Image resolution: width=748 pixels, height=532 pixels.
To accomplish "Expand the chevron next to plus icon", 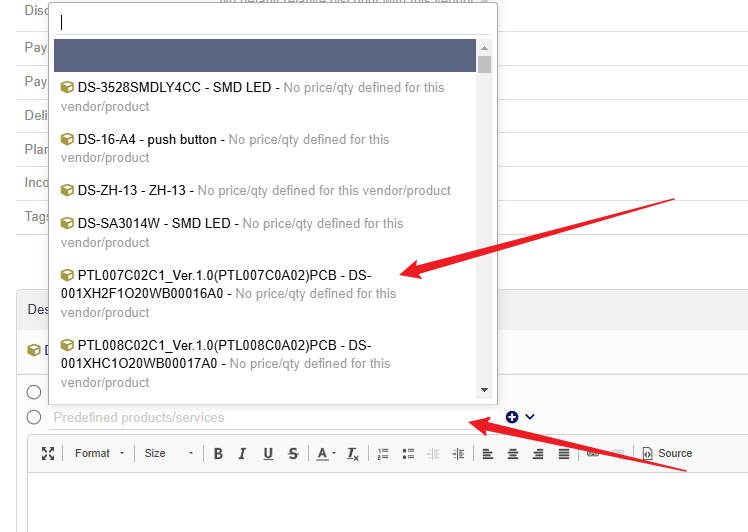I will (530, 417).
